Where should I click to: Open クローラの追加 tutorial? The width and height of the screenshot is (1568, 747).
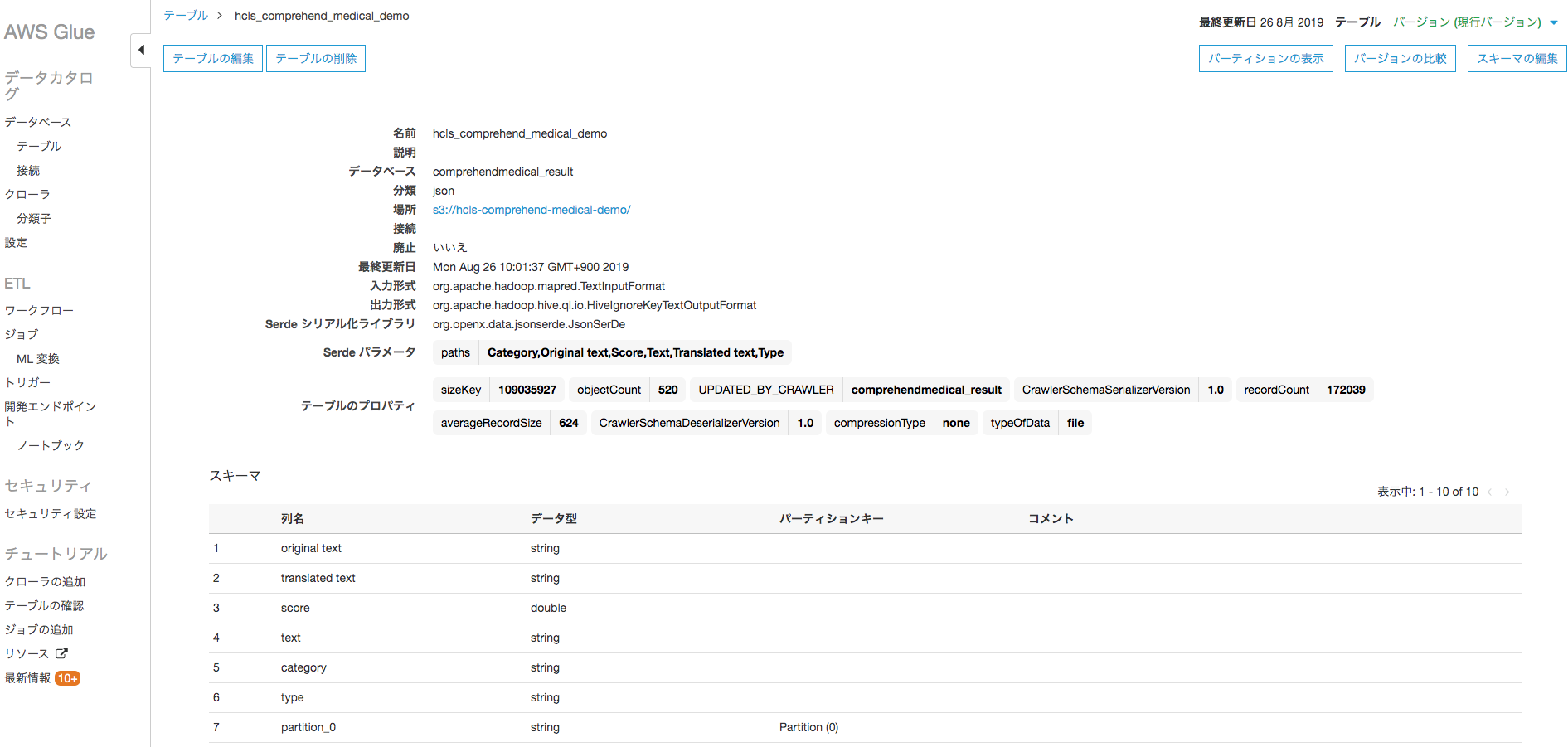[x=45, y=581]
